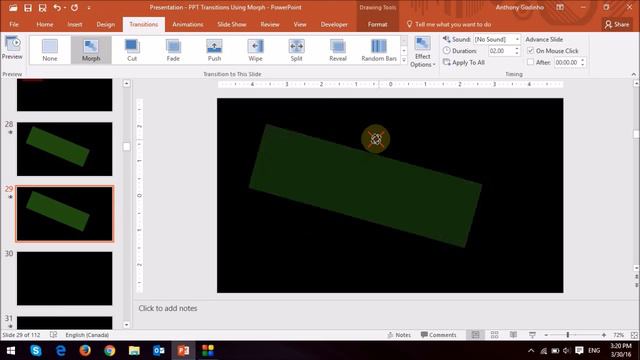Show next row of transitions gallery
The height and width of the screenshot is (360, 640).
[x=404, y=51]
